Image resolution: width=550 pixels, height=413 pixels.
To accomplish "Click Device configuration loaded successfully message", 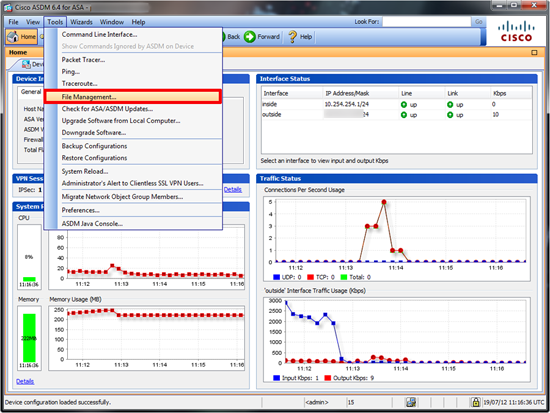I will coord(58,402).
